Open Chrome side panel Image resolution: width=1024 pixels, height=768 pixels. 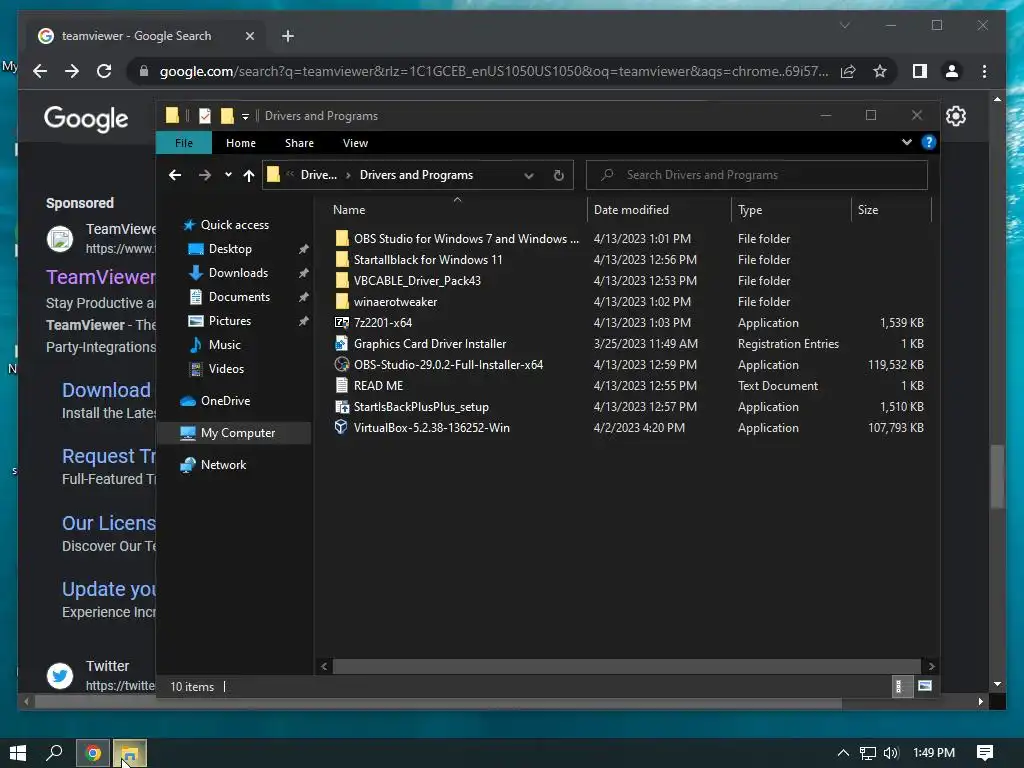tap(920, 71)
